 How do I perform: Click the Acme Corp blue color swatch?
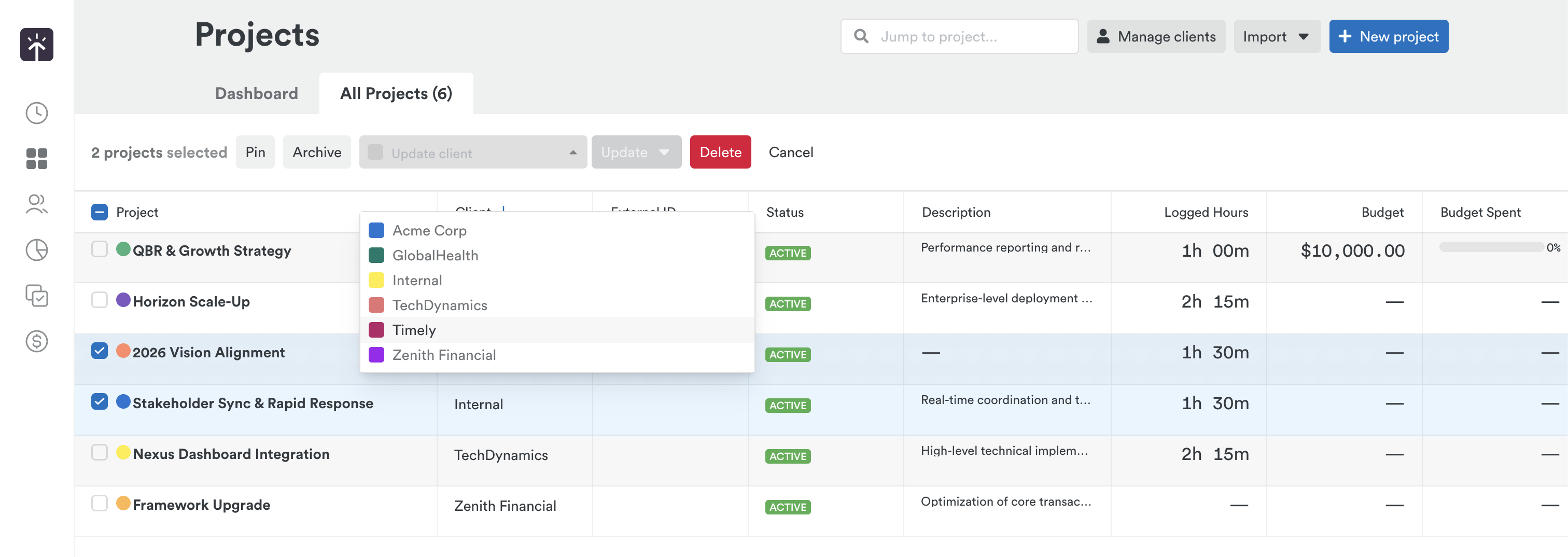point(376,231)
